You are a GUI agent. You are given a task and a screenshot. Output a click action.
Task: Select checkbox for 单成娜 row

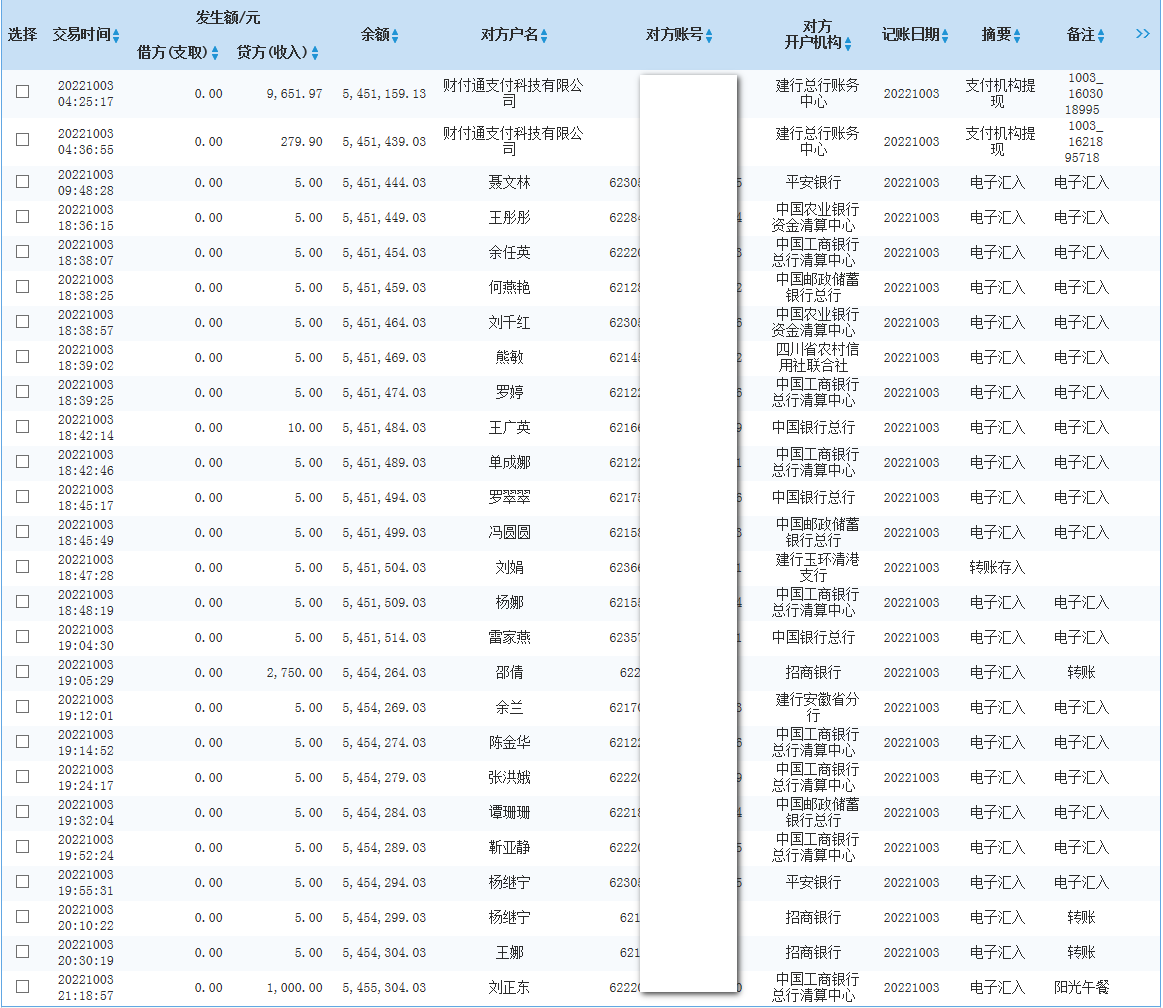[x=23, y=461]
